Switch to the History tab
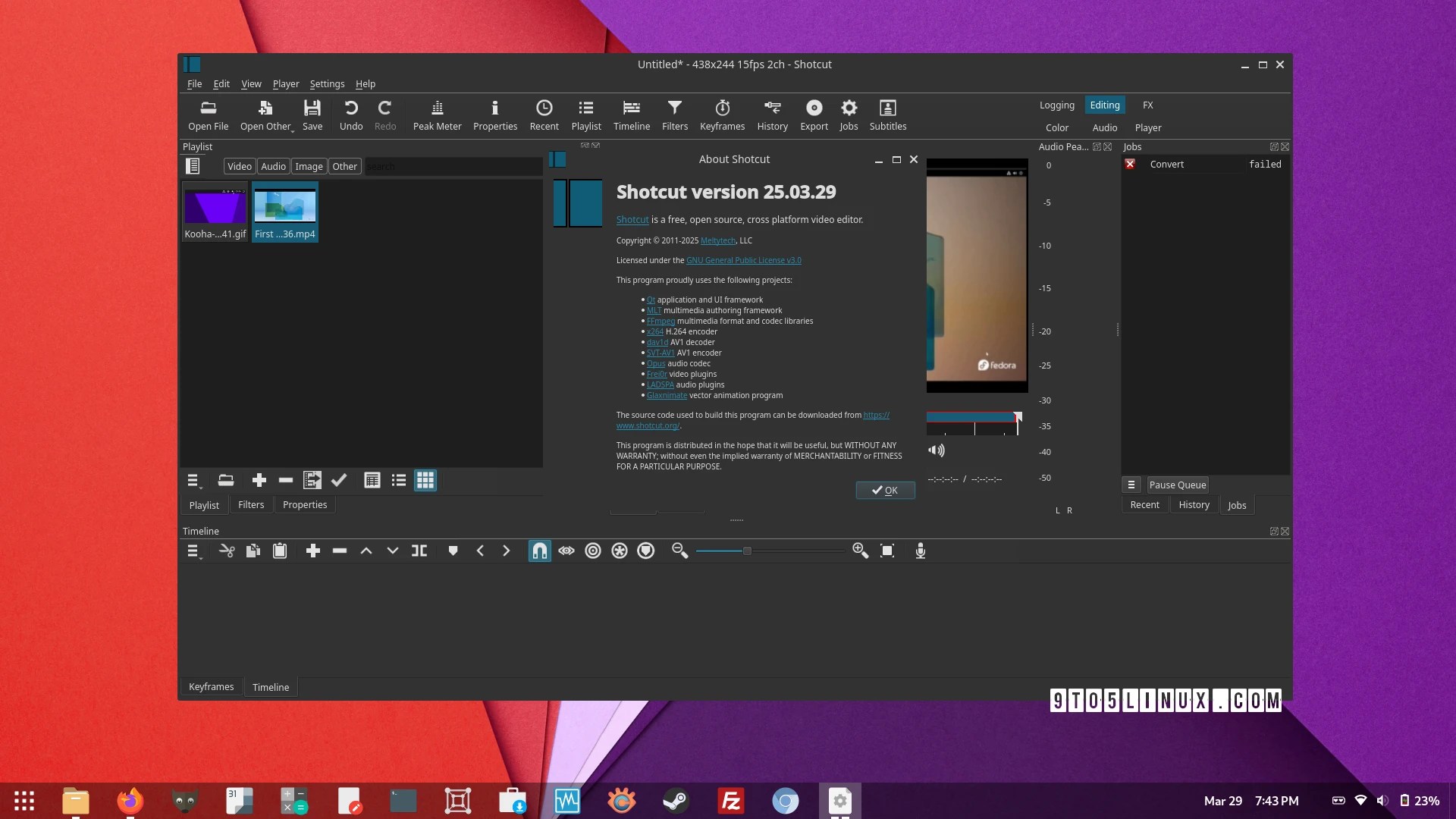Image resolution: width=1456 pixels, height=819 pixels. click(x=1194, y=505)
